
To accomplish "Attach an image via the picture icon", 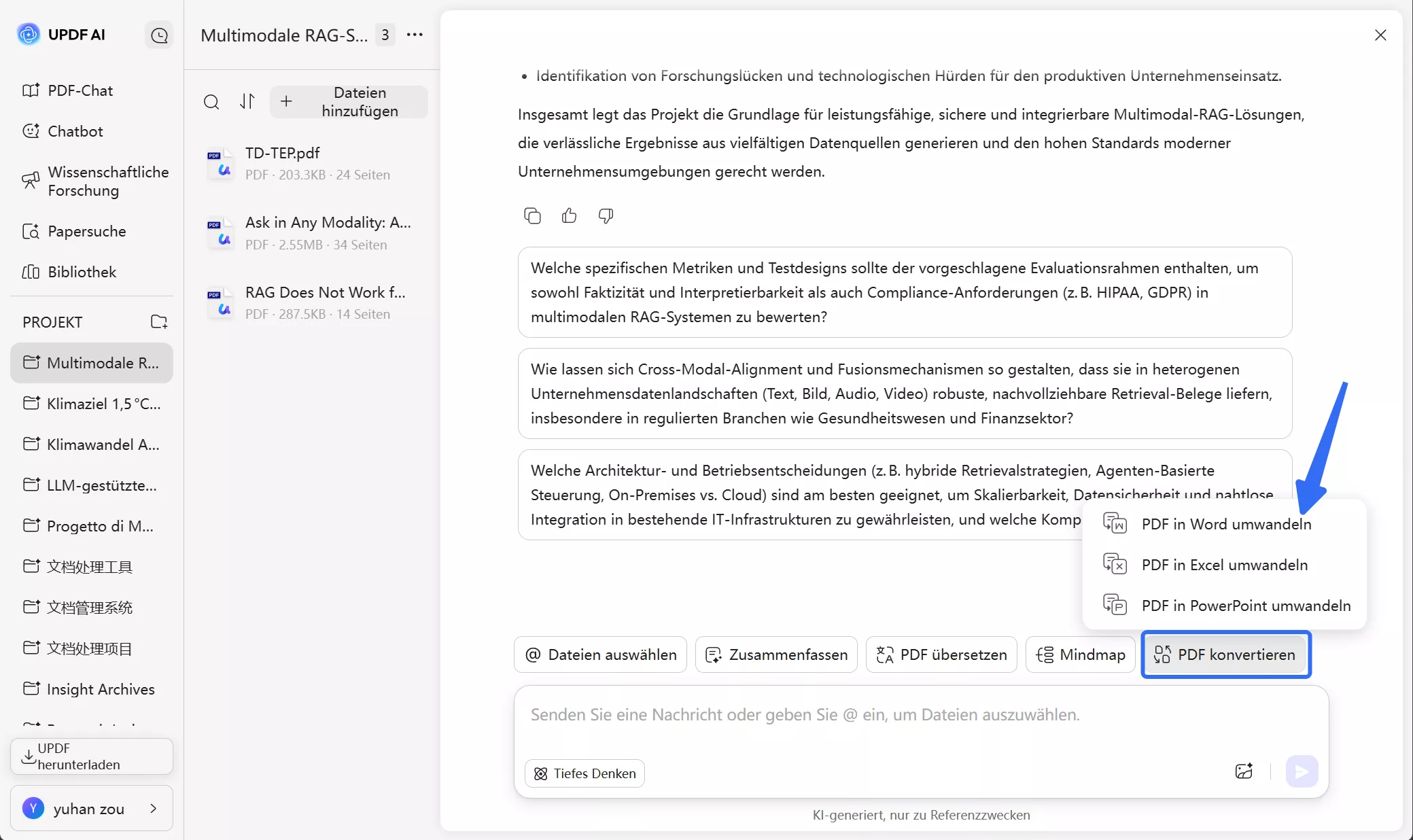I will coord(1244,771).
